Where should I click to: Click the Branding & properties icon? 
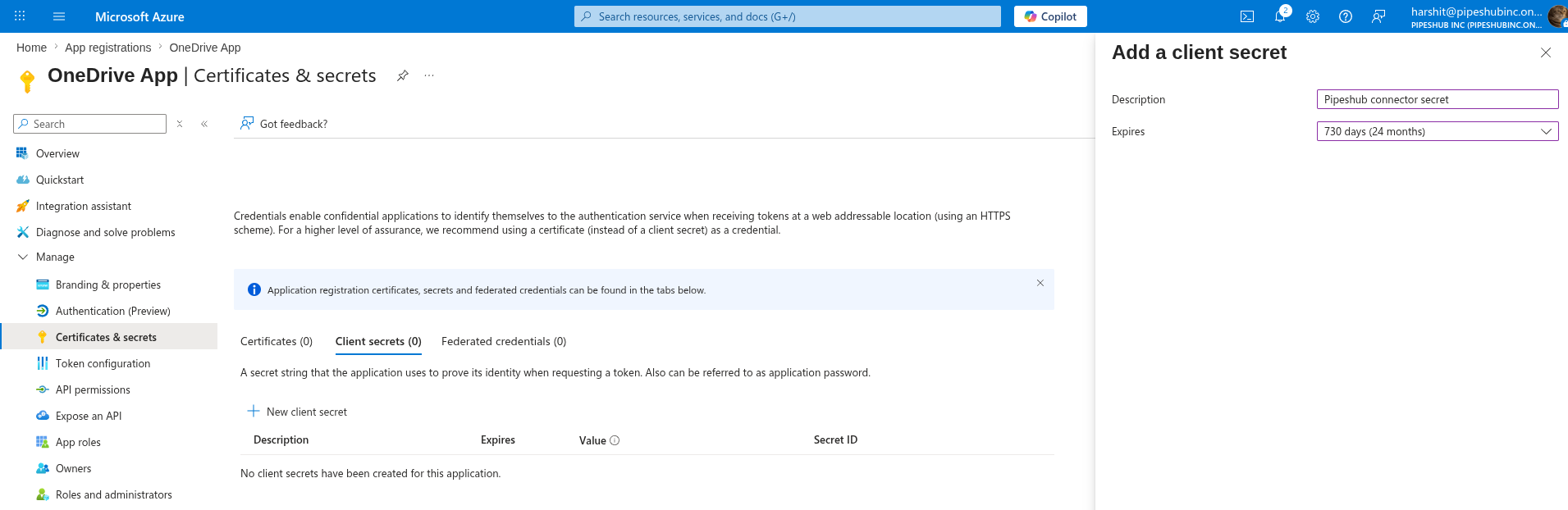click(42, 285)
